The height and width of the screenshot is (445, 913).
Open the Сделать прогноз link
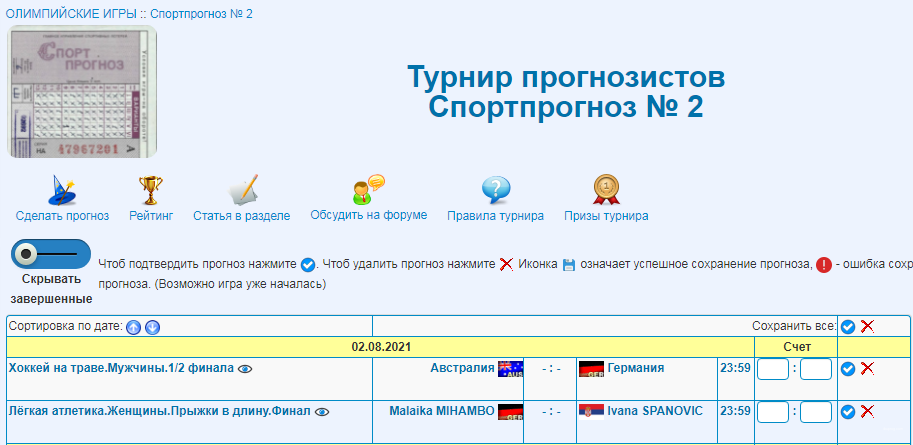point(62,216)
